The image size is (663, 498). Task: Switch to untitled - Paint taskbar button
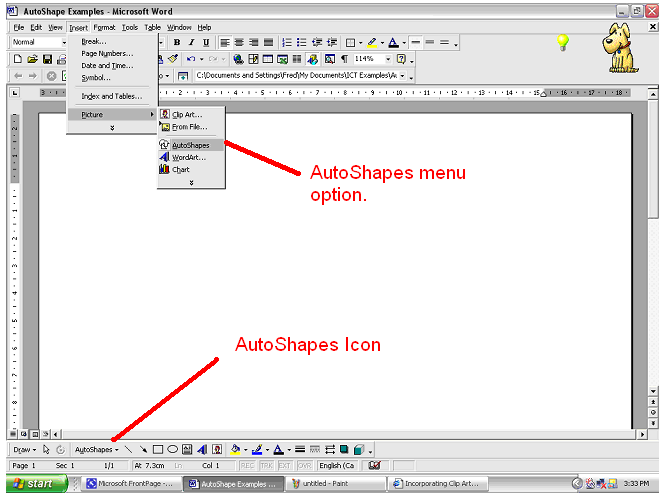[336, 484]
